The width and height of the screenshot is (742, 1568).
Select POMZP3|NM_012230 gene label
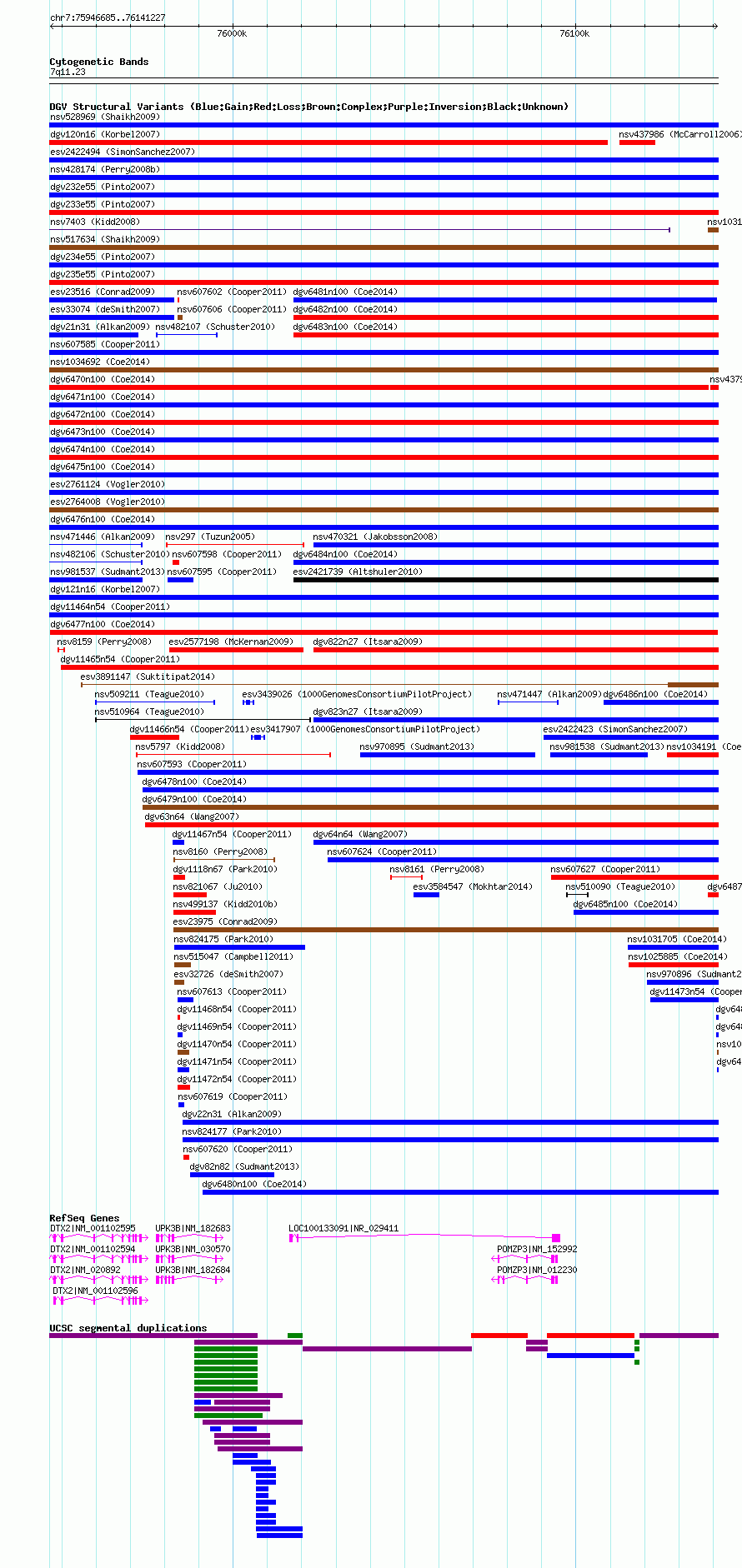click(x=537, y=1270)
